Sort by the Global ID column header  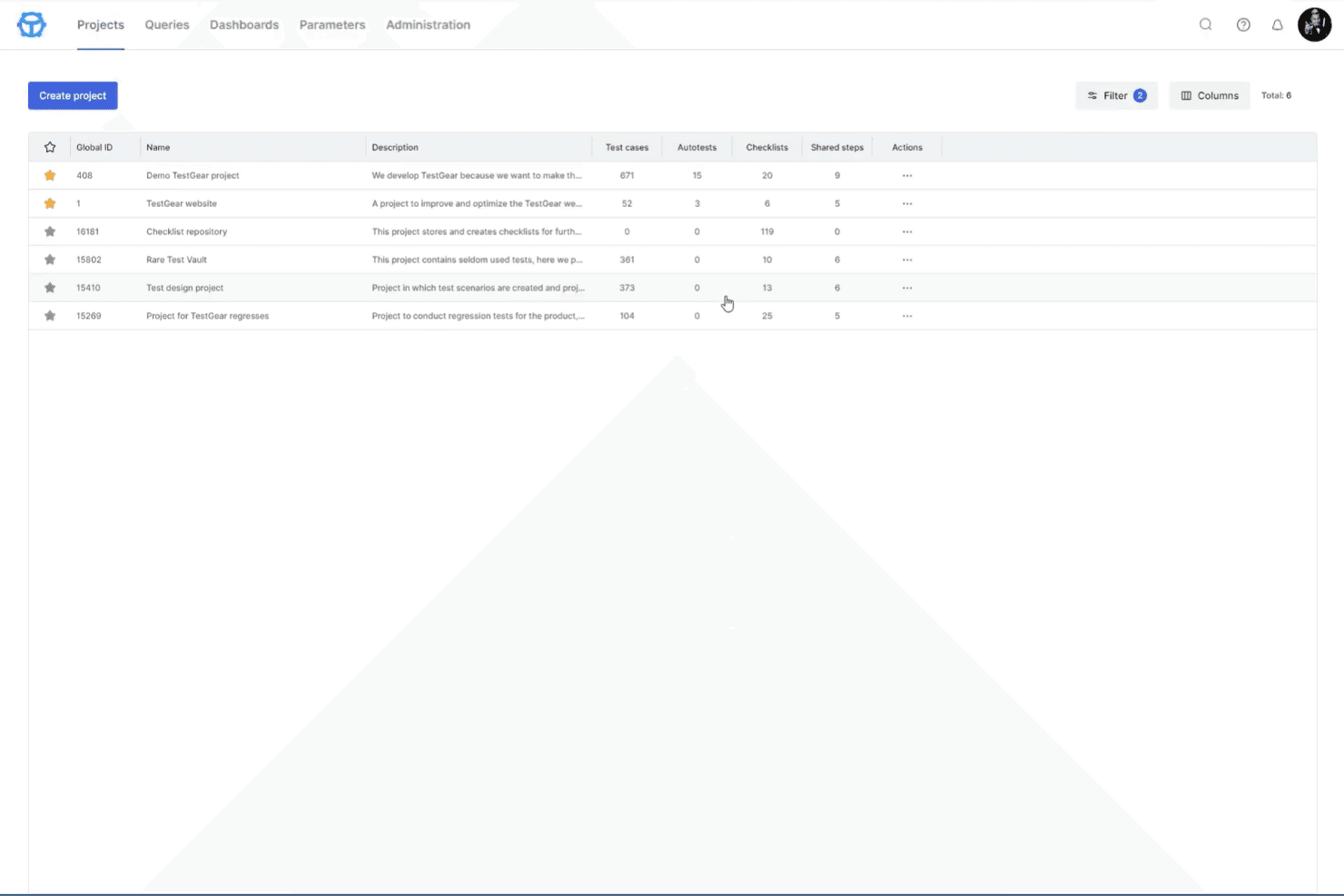[x=94, y=147]
